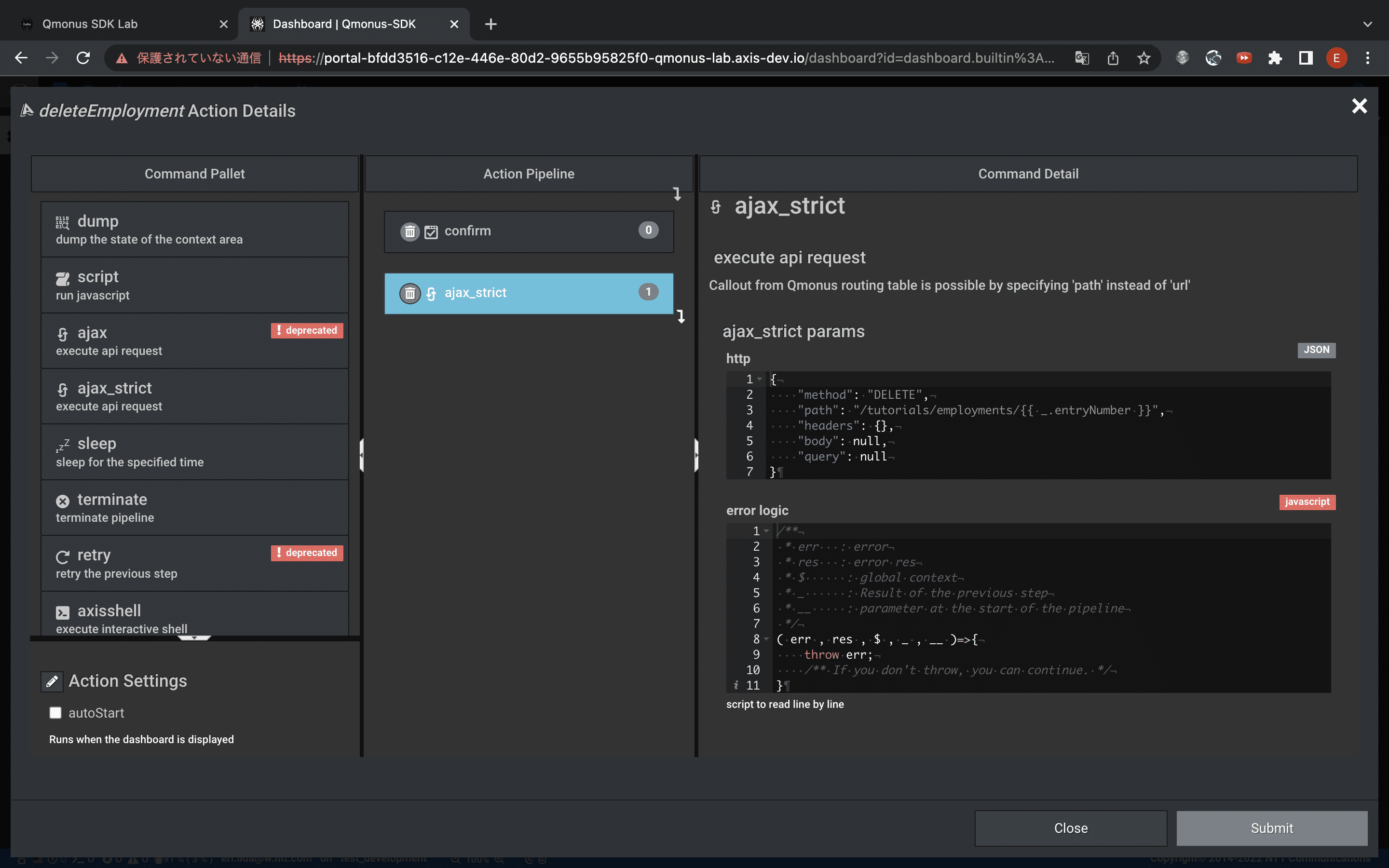The image size is (1389, 868).
Task: Click the javascript badge above error logic
Action: click(x=1307, y=502)
